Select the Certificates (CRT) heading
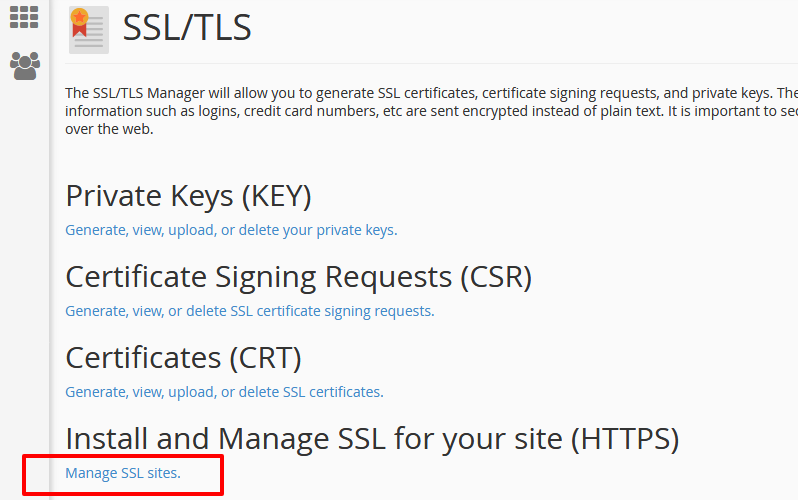The image size is (798, 500). 184,358
